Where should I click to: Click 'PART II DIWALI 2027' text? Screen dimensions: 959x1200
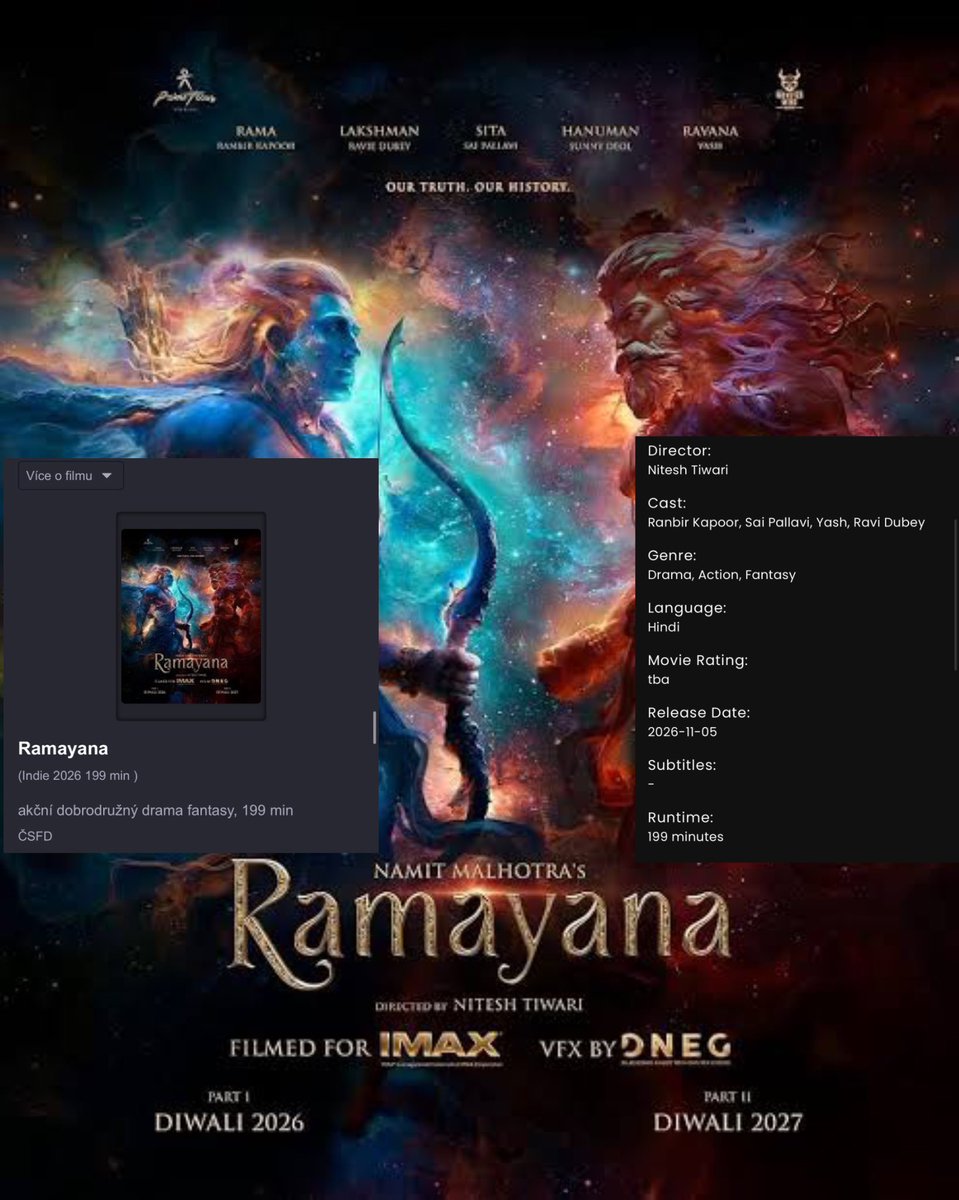coord(728,1112)
